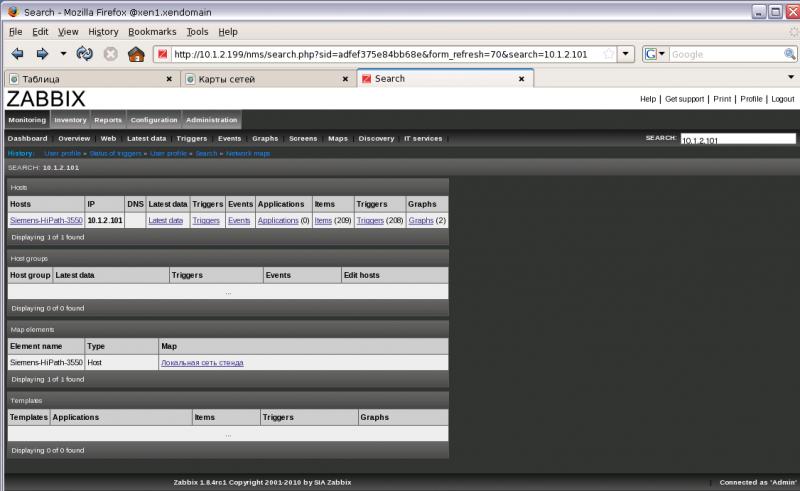Click the Print link
800x491 pixels.
pyautogui.click(x=722, y=99)
